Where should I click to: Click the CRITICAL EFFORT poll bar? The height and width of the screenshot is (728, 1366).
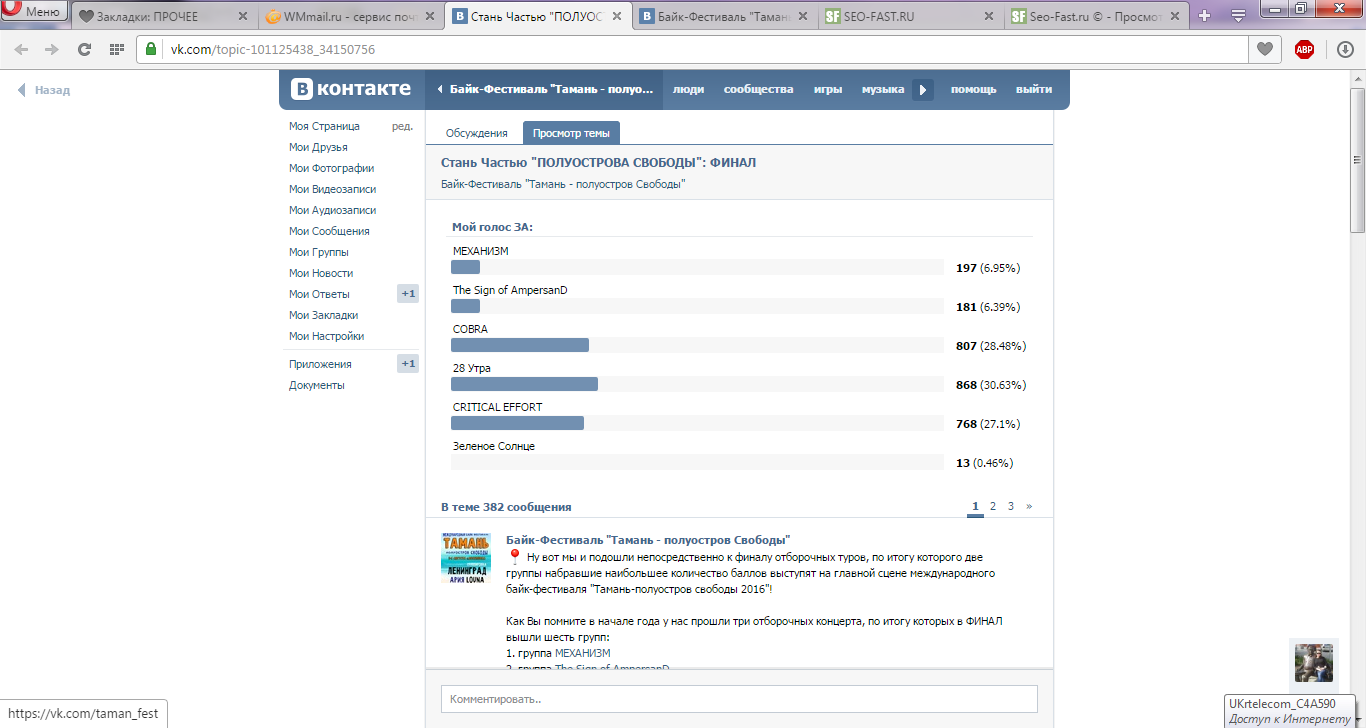tap(517, 424)
